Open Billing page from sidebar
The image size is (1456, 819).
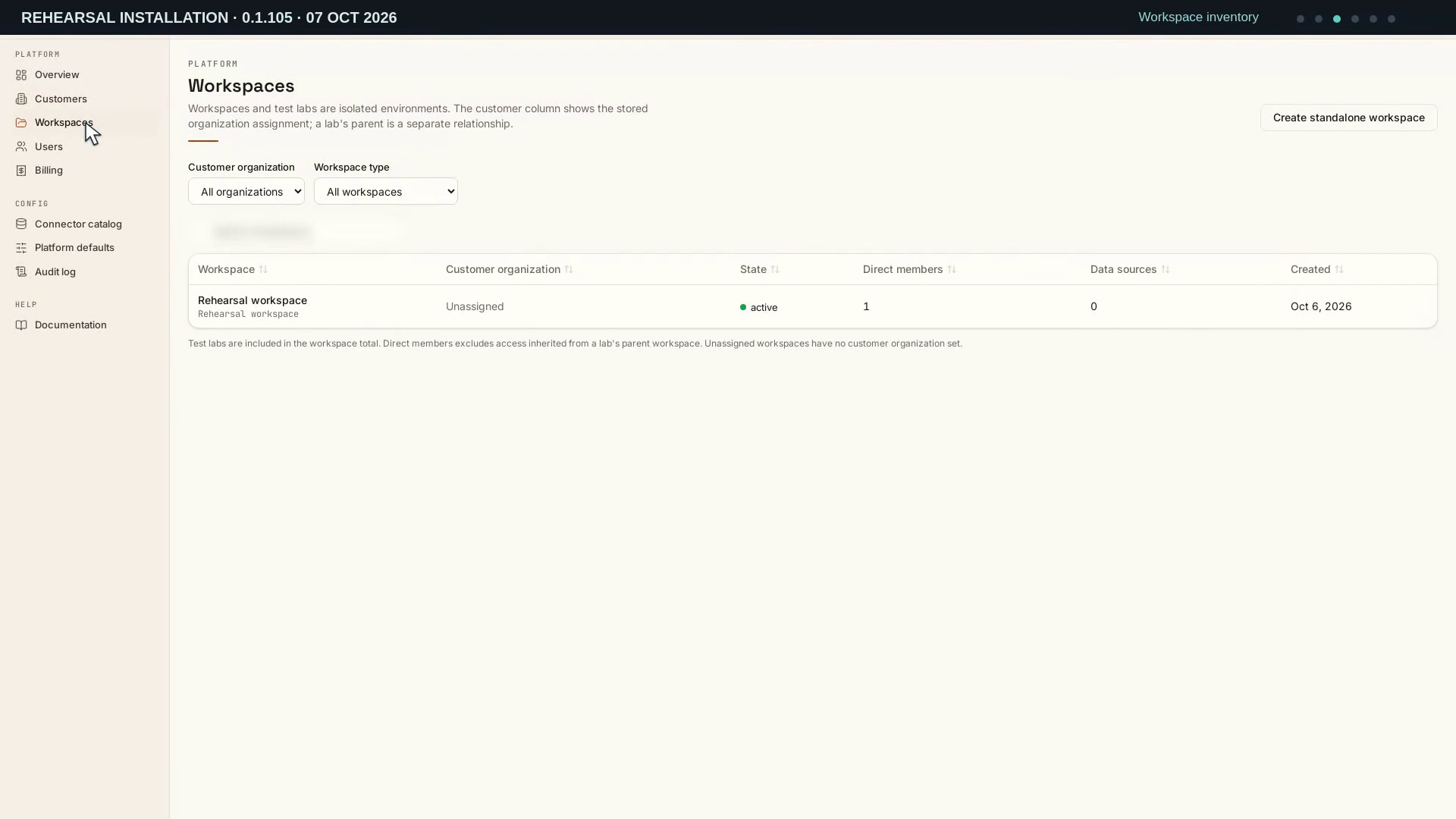[49, 171]
